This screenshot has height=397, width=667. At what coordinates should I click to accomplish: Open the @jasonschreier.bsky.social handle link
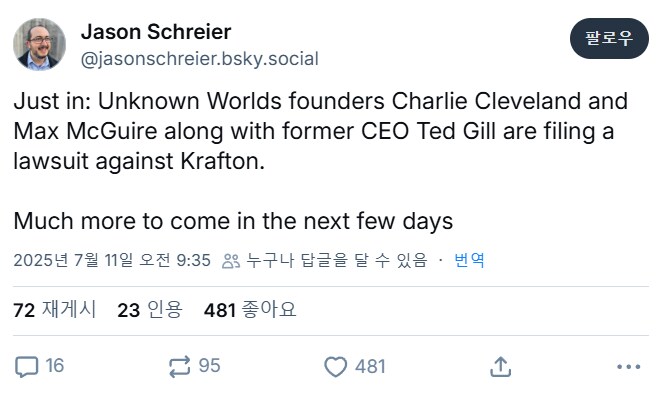[x=200, y=59]
